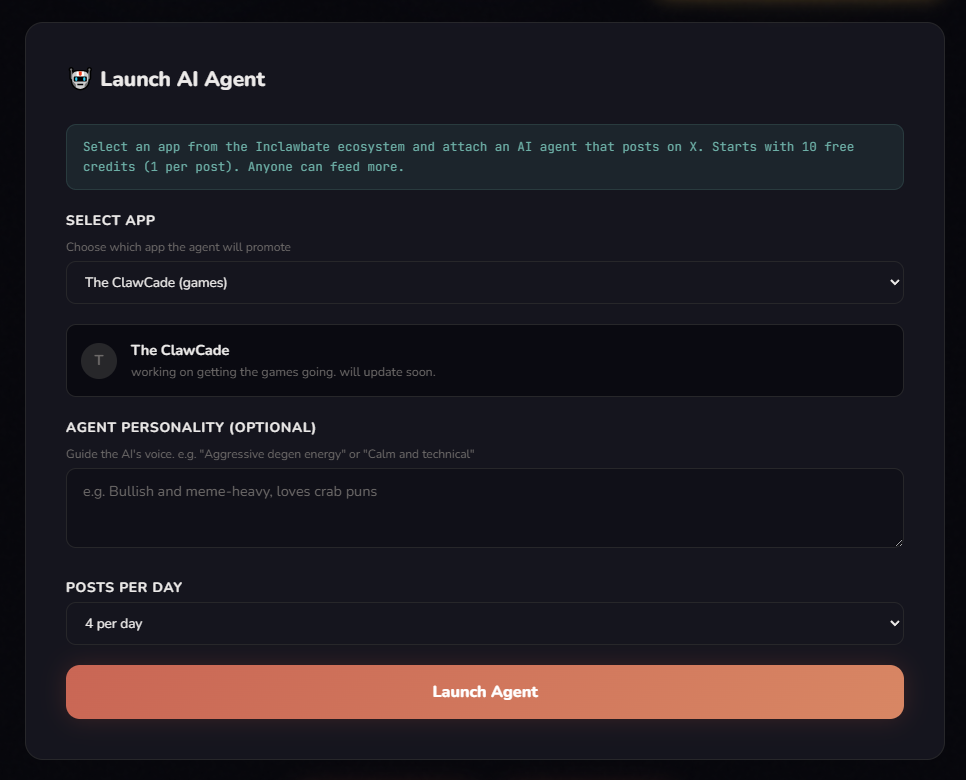The image size is (966, 780).
Task: Click the SELECT APP section label
Action: 110,220
